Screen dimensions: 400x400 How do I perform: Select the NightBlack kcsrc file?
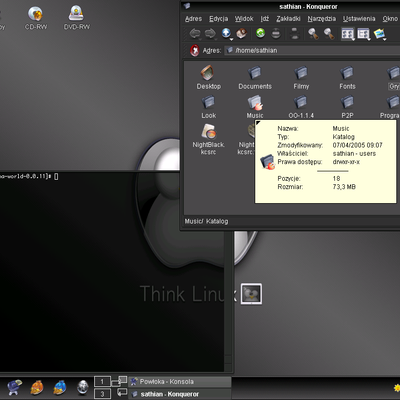click(x=208, y=139)
